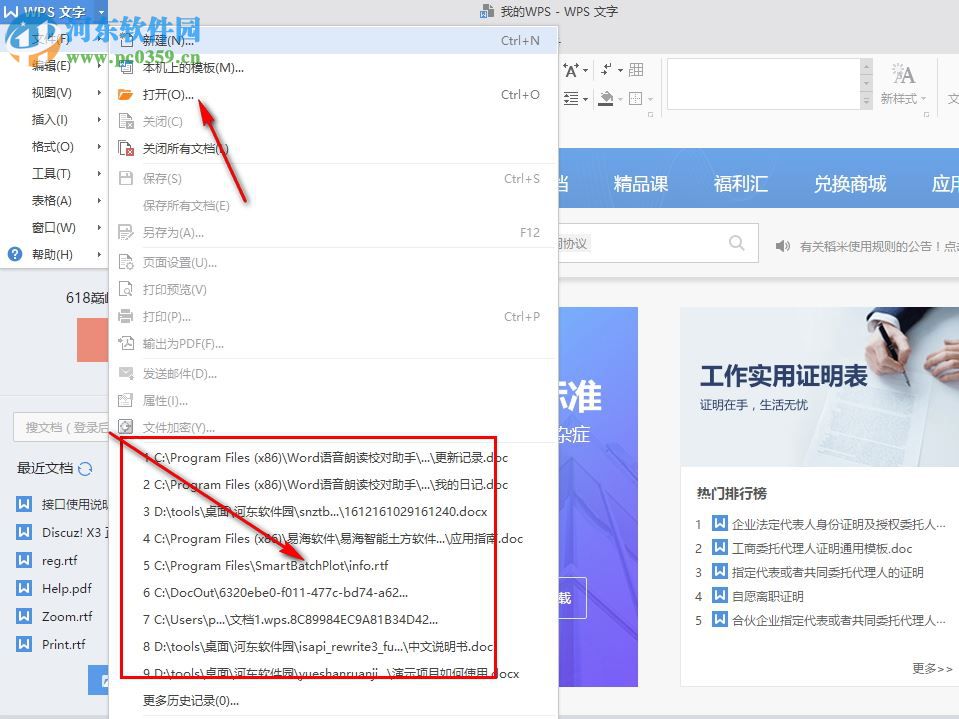The image size is (959, 719).
Task: Open the 新样式 dropdown arrow
Action: [x=925, y=97]
